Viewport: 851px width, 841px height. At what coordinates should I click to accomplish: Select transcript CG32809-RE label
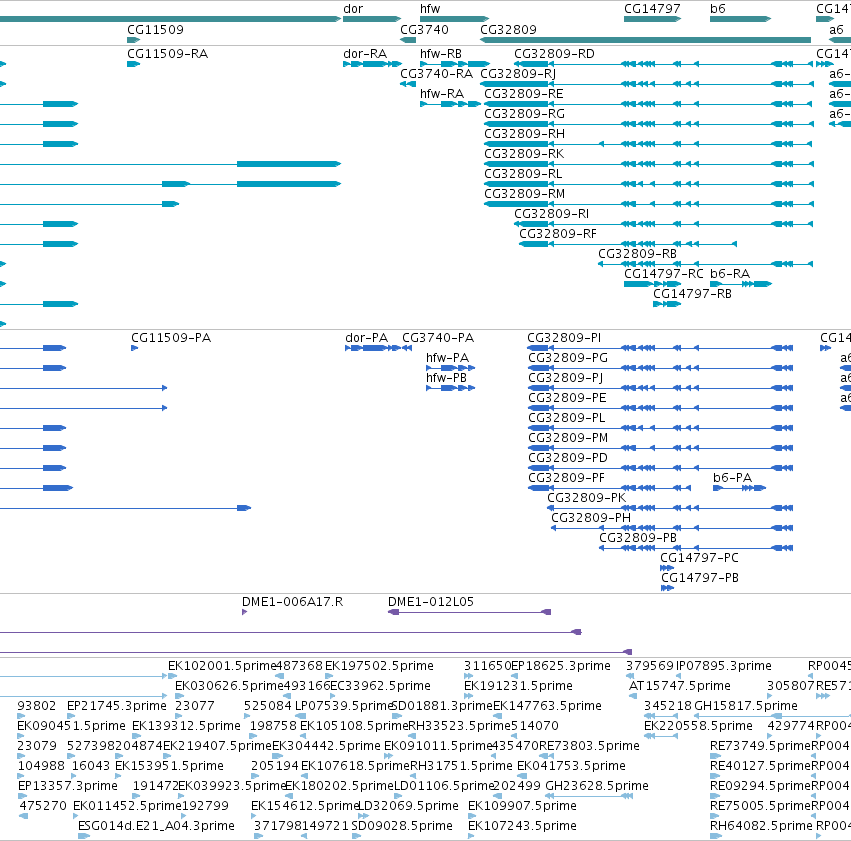point(524,94)
